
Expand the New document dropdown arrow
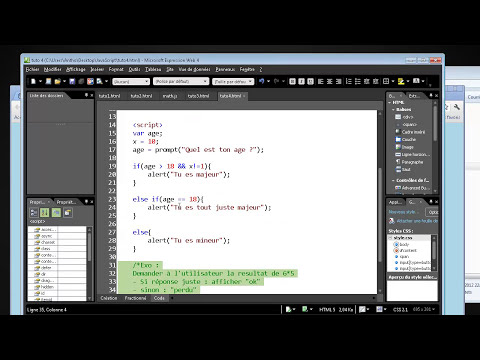41,81
